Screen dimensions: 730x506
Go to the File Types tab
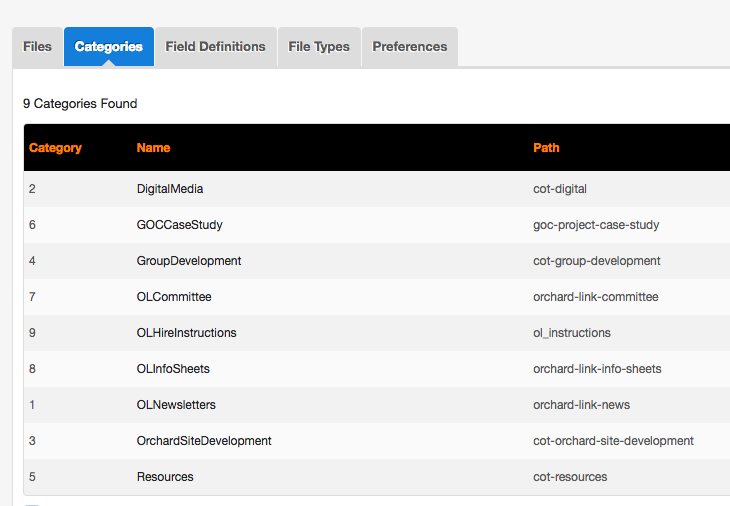point(319,47)
